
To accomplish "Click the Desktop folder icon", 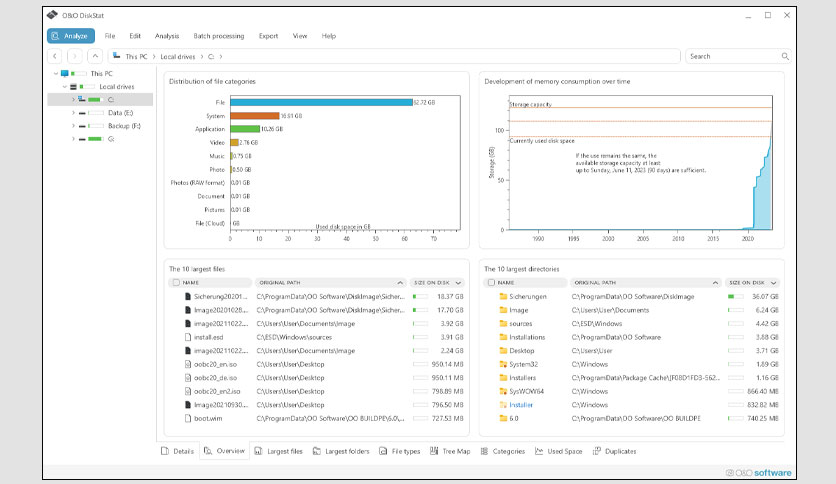I will pos(503,351).
